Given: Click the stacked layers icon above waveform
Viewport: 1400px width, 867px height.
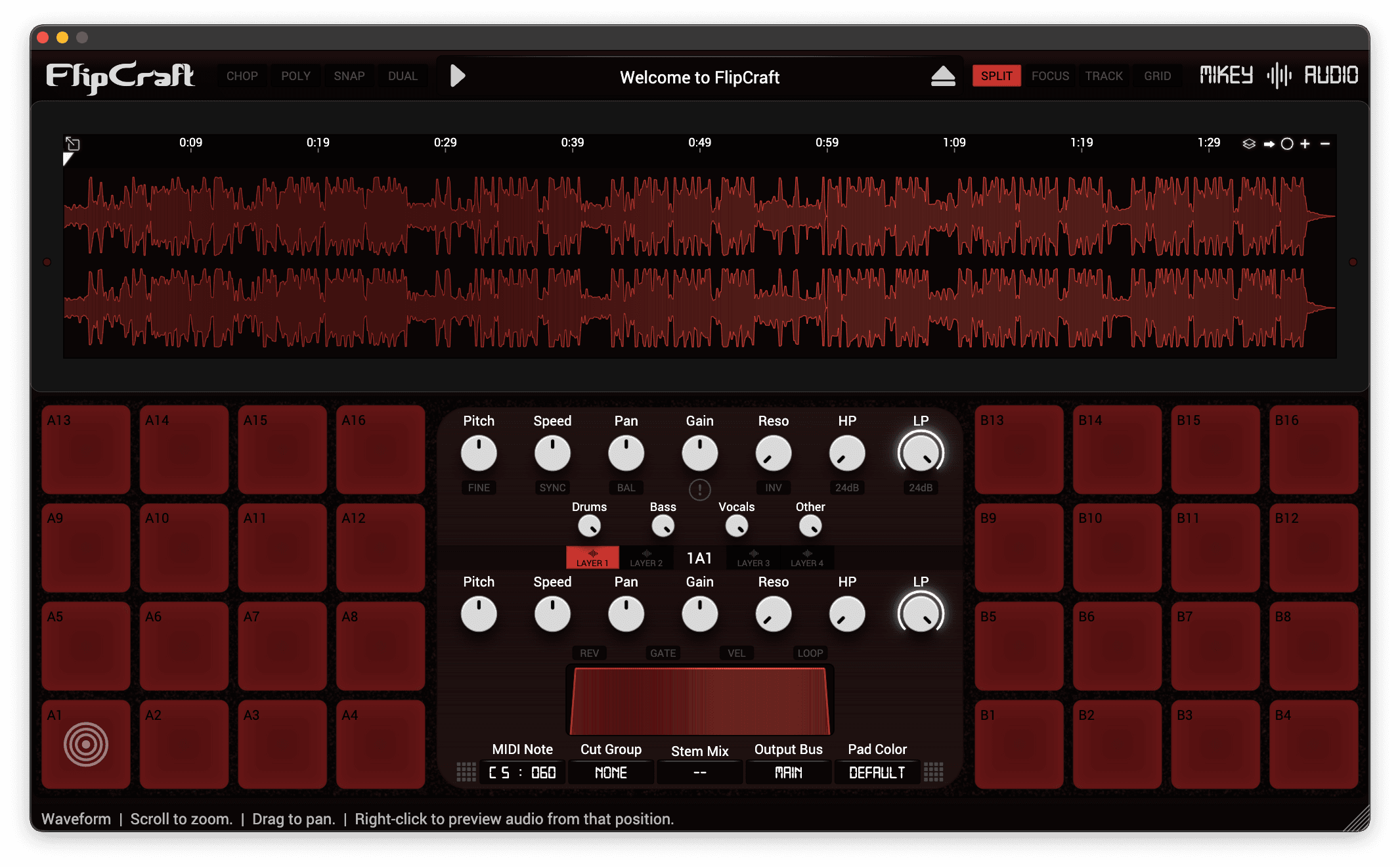Looking at the screenshot, I should pos(1248,143).
